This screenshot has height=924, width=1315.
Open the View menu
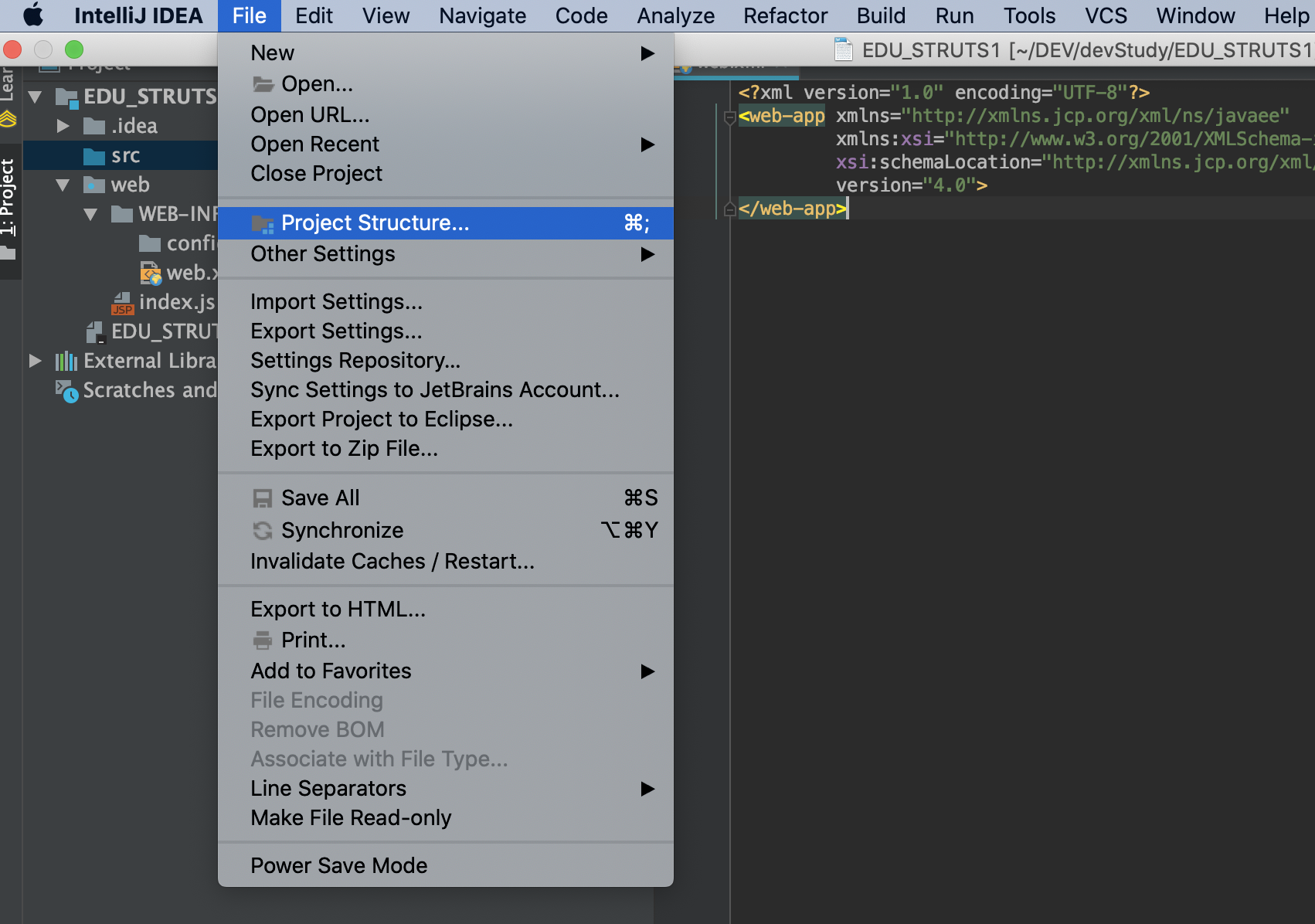click(386, 15)
